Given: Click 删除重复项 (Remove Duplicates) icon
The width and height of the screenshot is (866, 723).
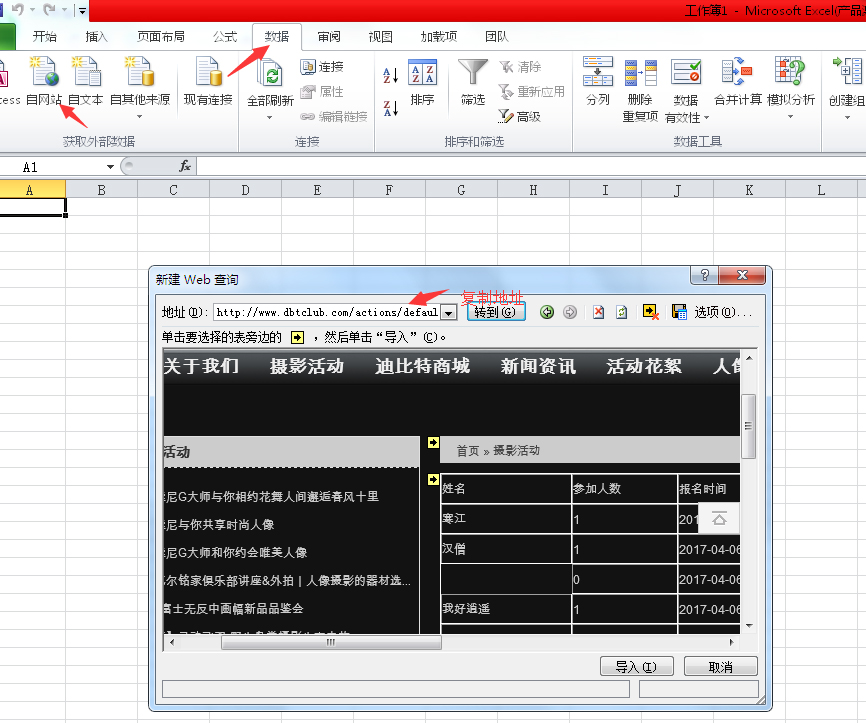Looking at the screenshot, I should [x=640, y=75].
